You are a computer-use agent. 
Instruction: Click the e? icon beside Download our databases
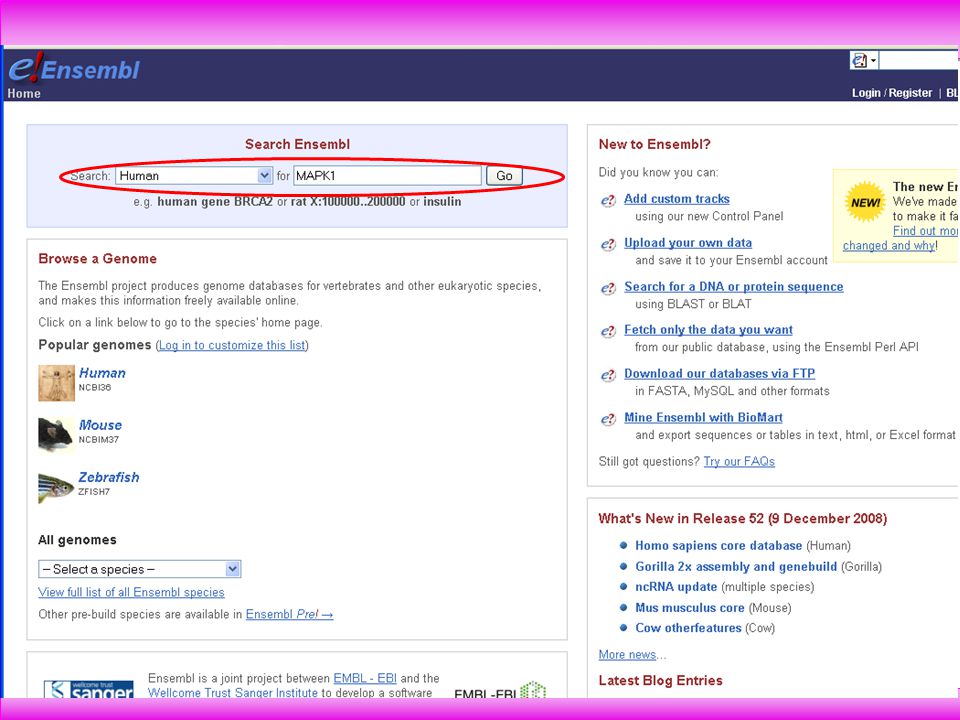click(x=608, y=375)
